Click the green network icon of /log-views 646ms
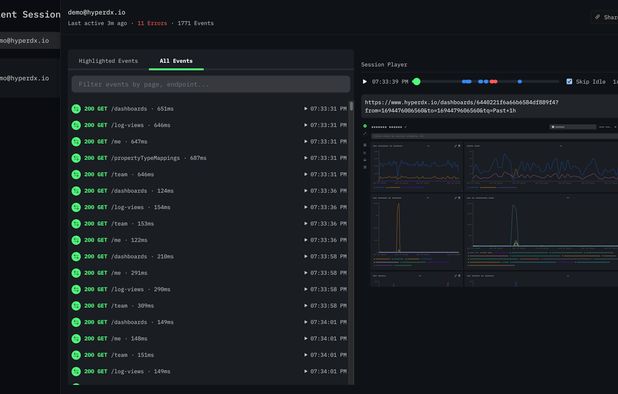Image resolution: width=618 pixels, height=394 pixels. click(76, 125)
